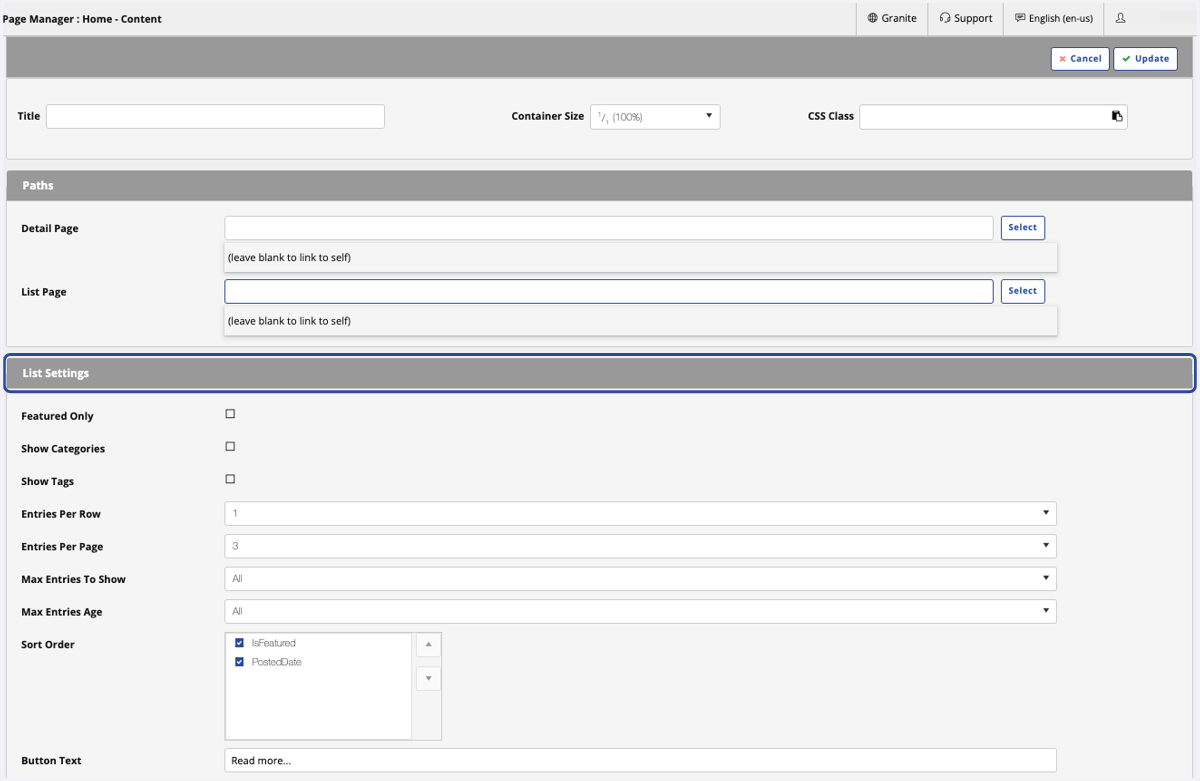Open the Container Size dropdown
Image resolution: width=1200 pixels, height=781 pixels.
pos(655,116)
